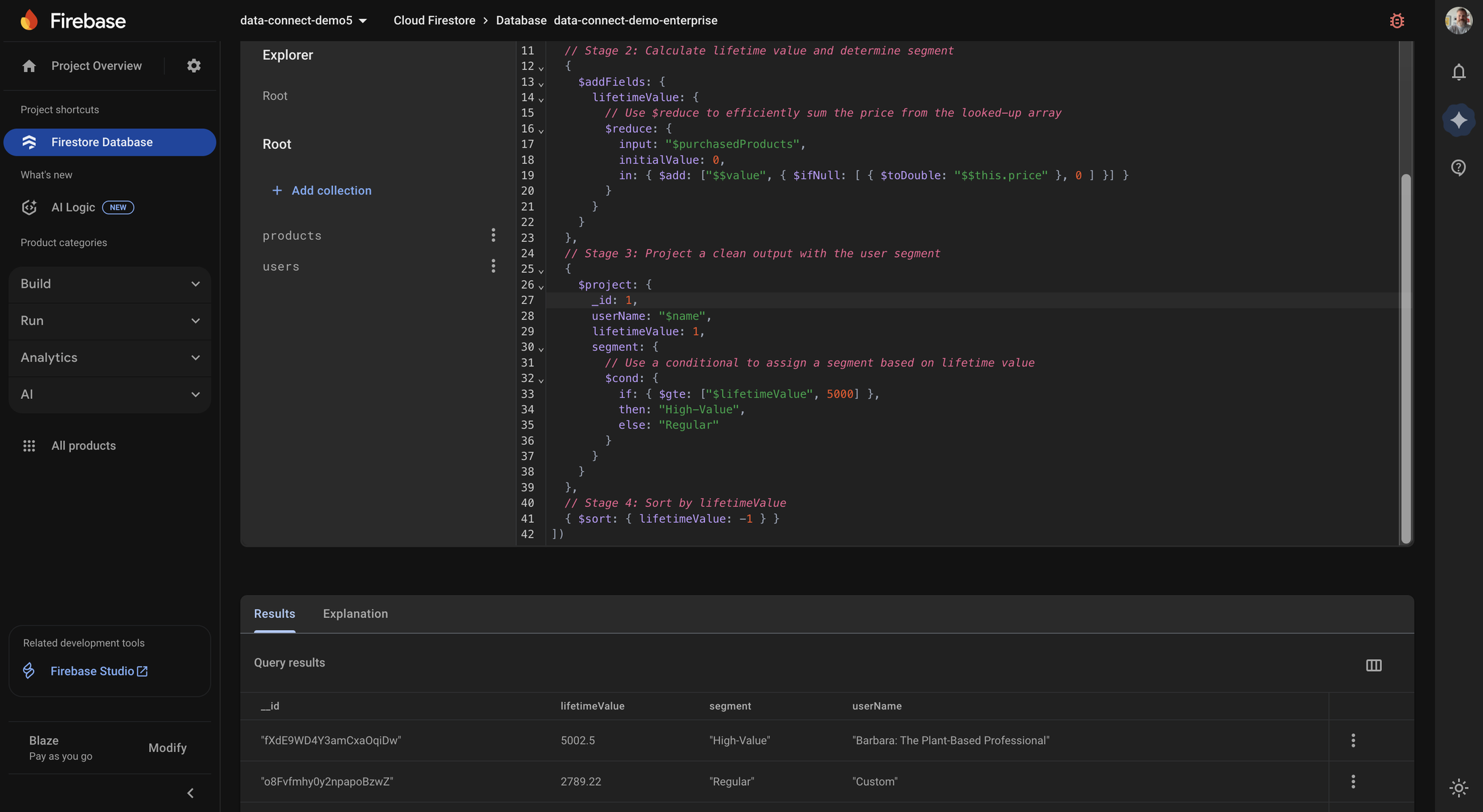Screen dimensions: 1483x812
Task: Fold code block at line 12
Action: click(x=541, y=67)
